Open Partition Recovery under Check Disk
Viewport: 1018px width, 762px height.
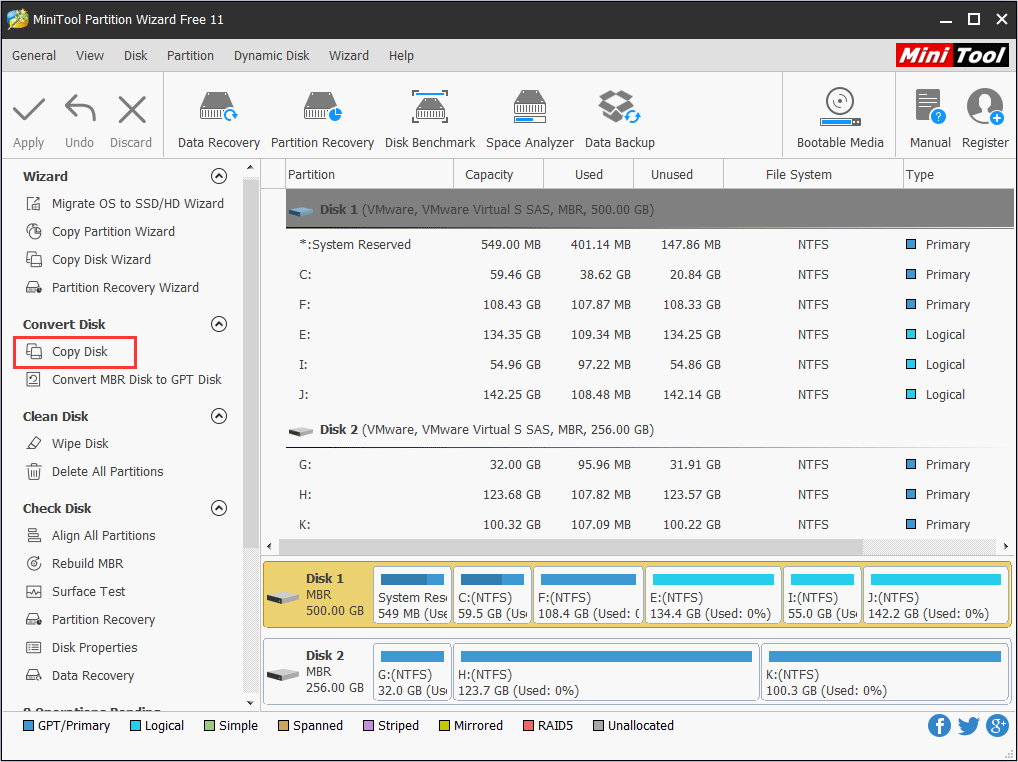pyautogui.click(x=90, y=620)
